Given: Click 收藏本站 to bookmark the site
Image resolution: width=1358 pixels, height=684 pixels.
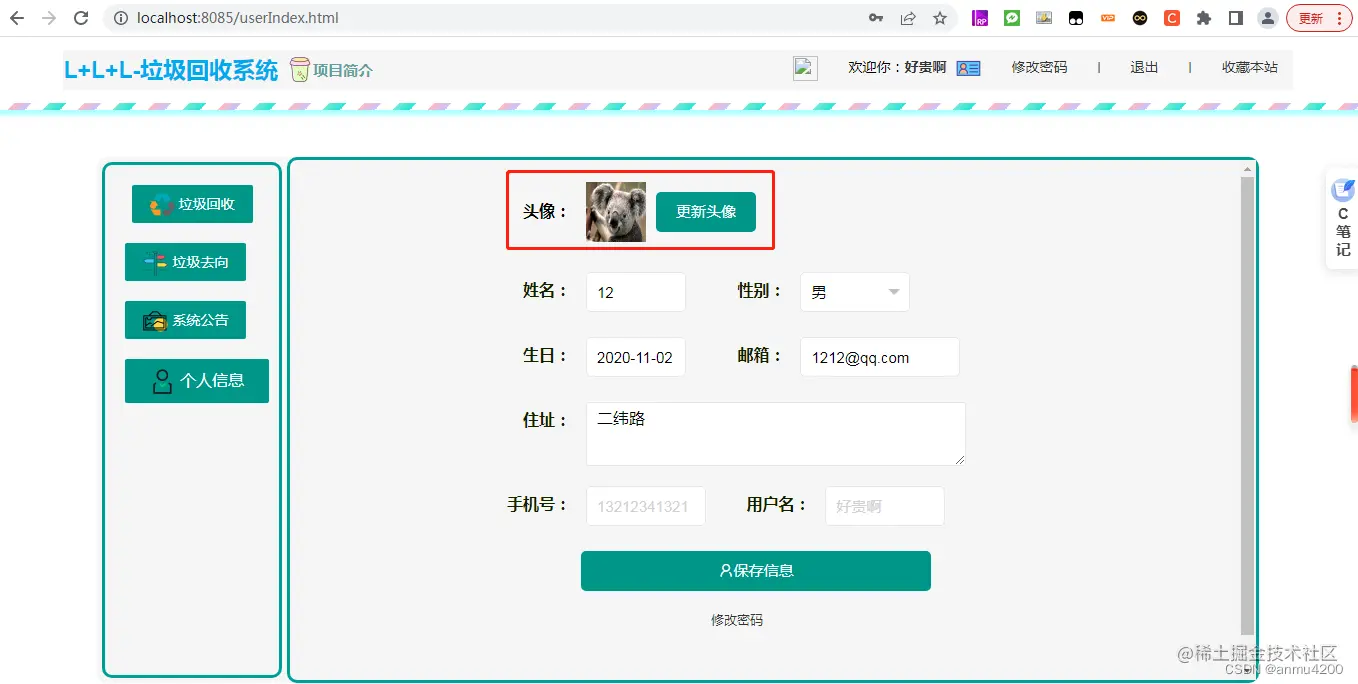Looking at the screenshot, I should tap(1250, 67).
